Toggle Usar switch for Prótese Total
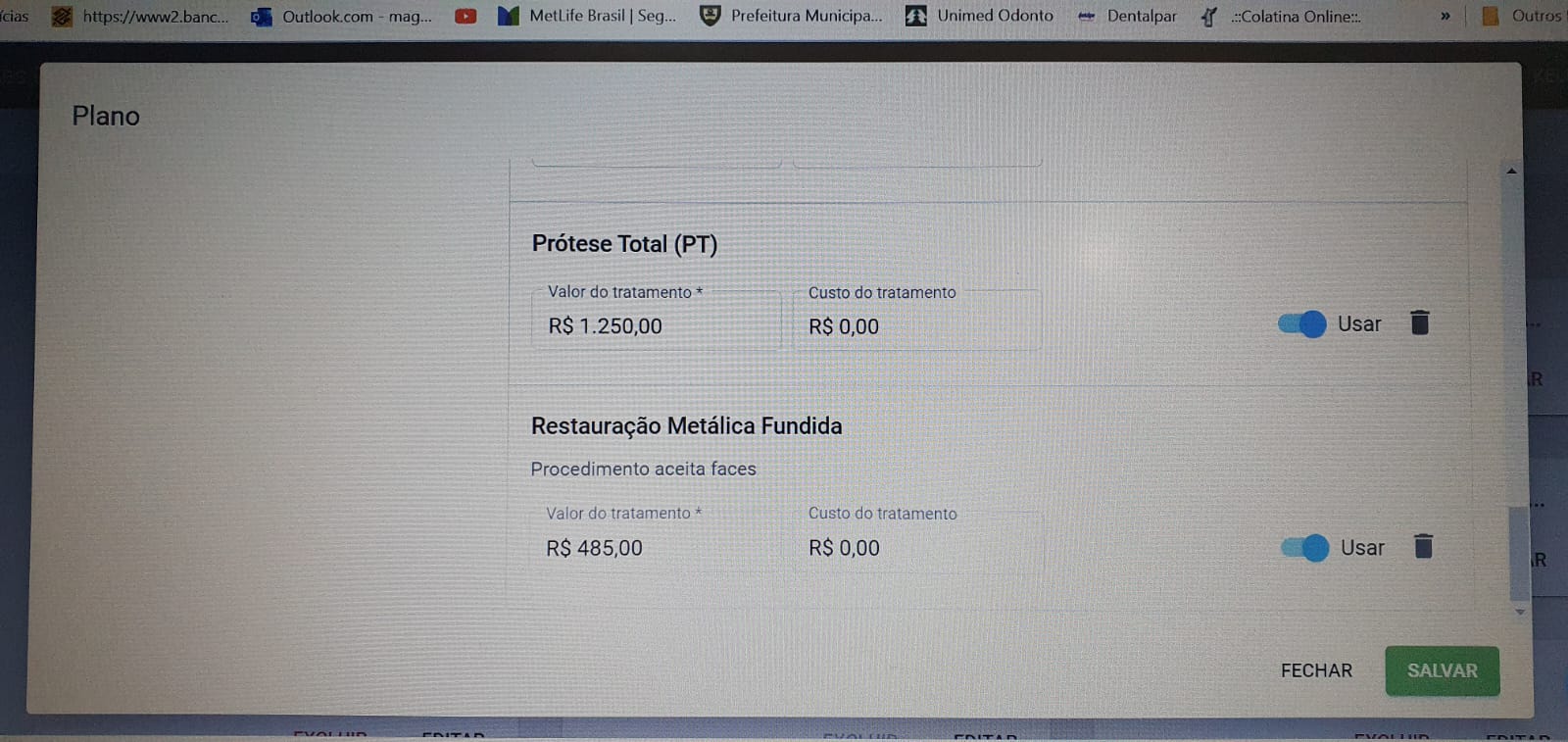The width and height of the screenshot is (1568, 742). tap(1302, 323)
